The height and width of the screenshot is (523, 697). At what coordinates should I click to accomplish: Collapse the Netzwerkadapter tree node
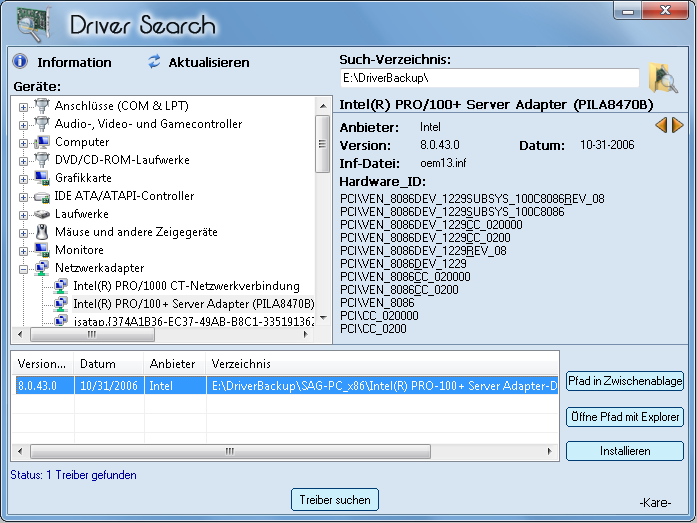coord(24,268)
